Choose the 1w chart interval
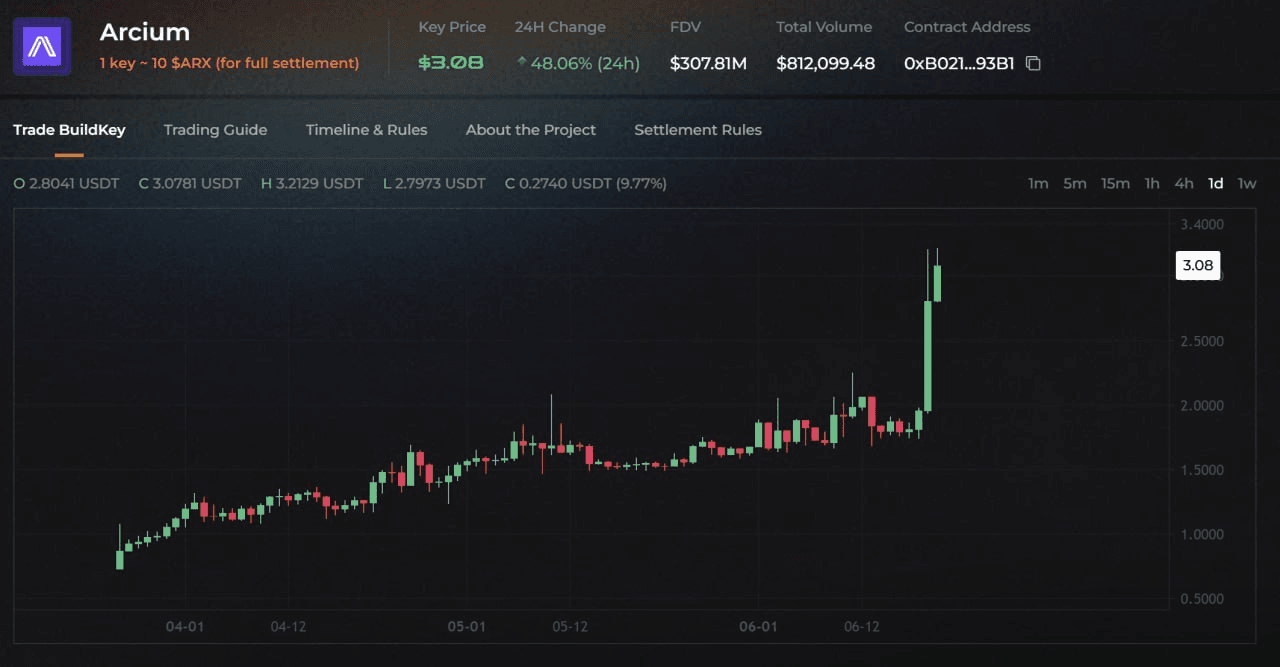The image size is (1280, 667). click(x=1247, y=183)
